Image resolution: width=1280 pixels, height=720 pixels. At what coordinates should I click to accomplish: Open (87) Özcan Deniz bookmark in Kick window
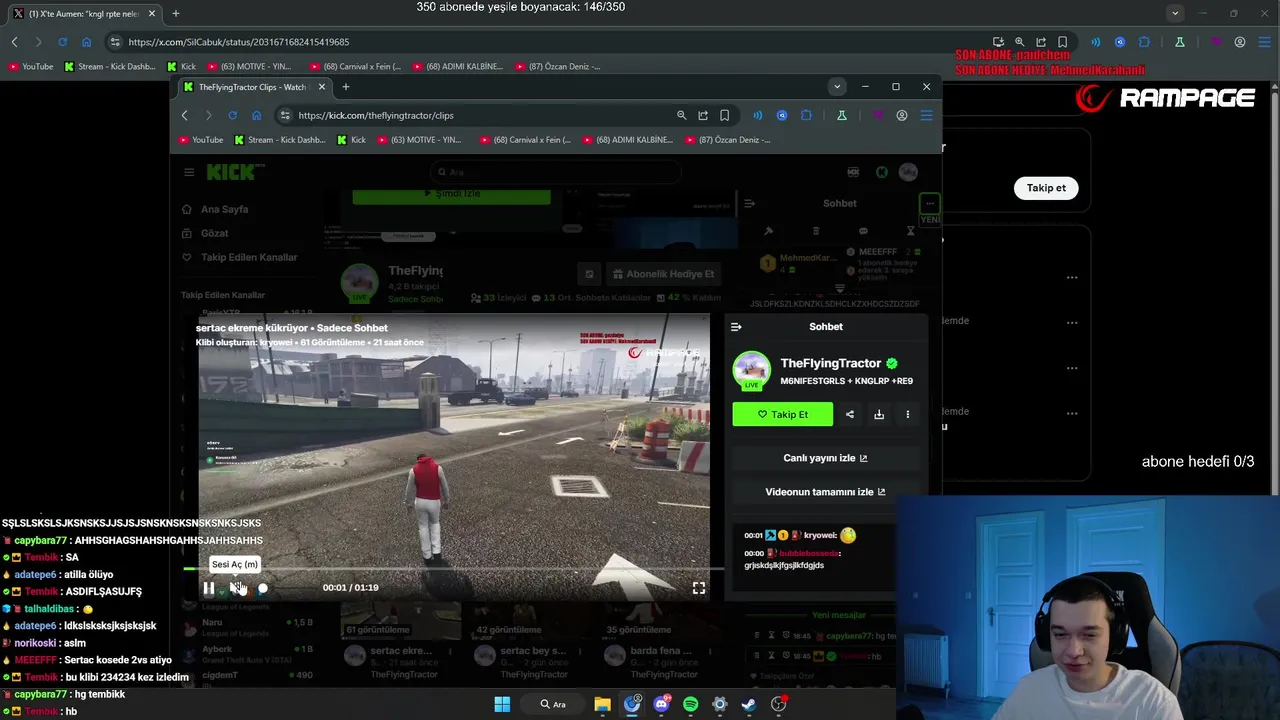pos(729,140)
